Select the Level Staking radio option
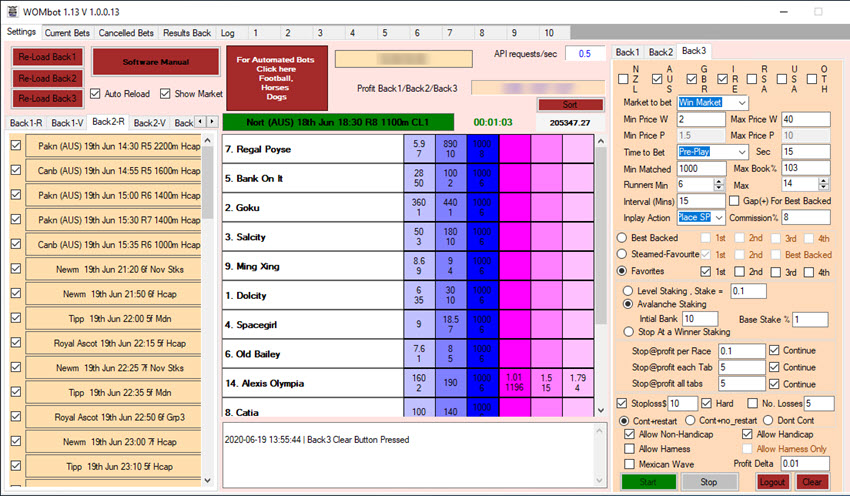This screenshot has height=496, width=850. point(628,290)
